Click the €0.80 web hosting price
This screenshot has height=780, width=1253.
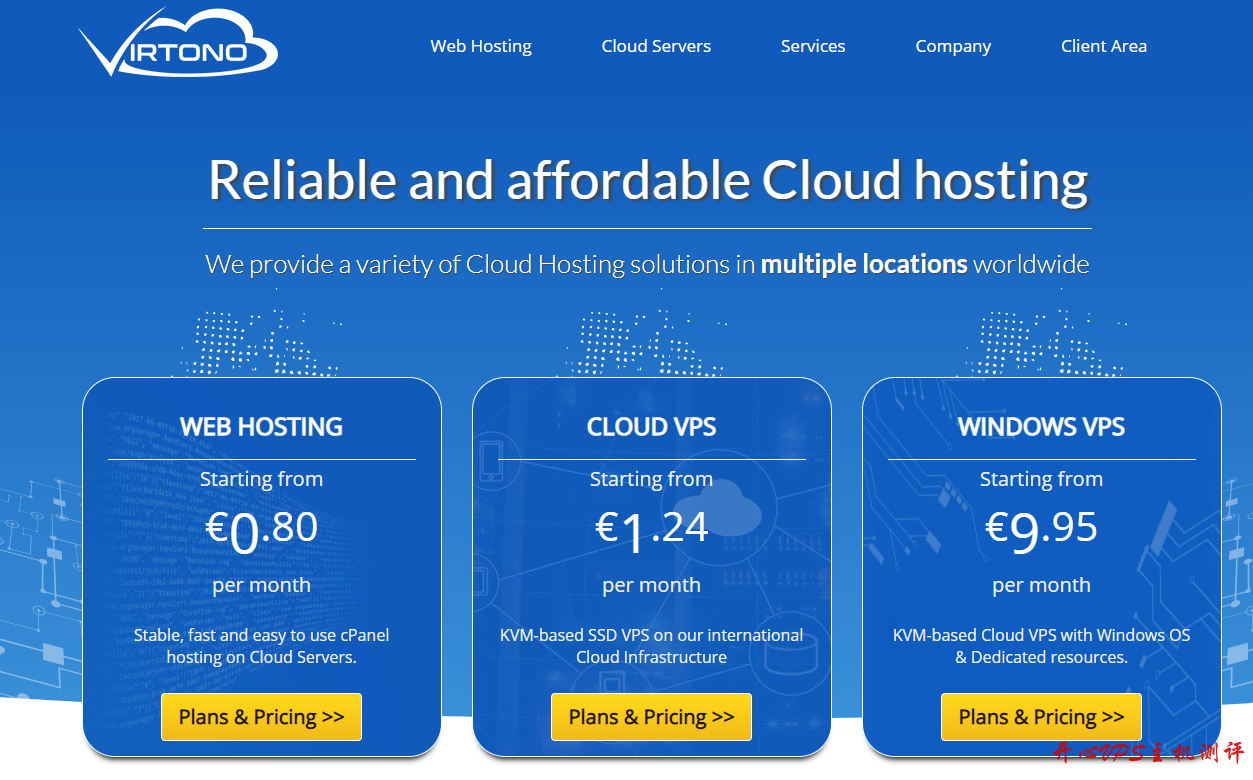pos(261,529)
